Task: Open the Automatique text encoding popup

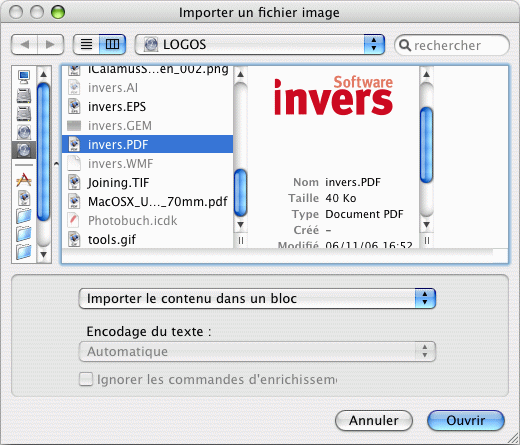Action: click(257, 351)
